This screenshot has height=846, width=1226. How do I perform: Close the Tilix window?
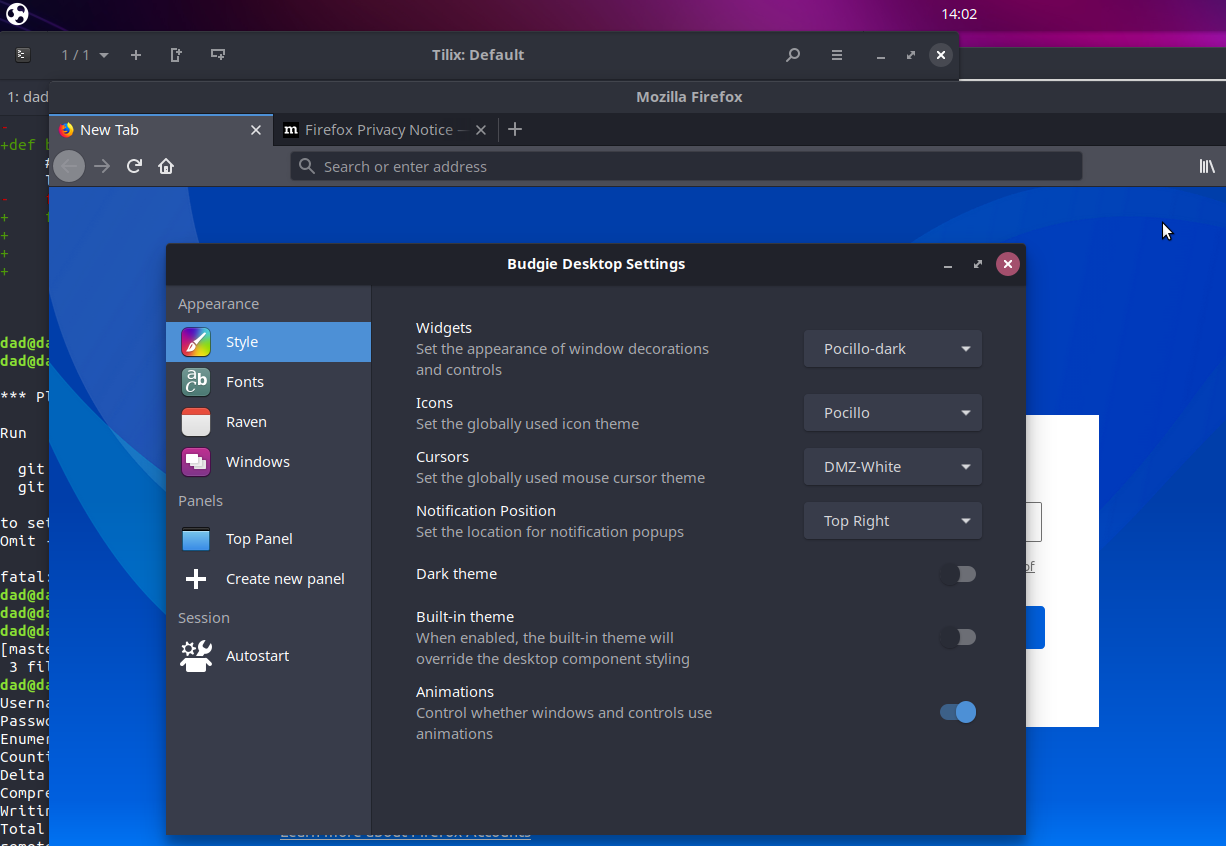click(940, 55)
